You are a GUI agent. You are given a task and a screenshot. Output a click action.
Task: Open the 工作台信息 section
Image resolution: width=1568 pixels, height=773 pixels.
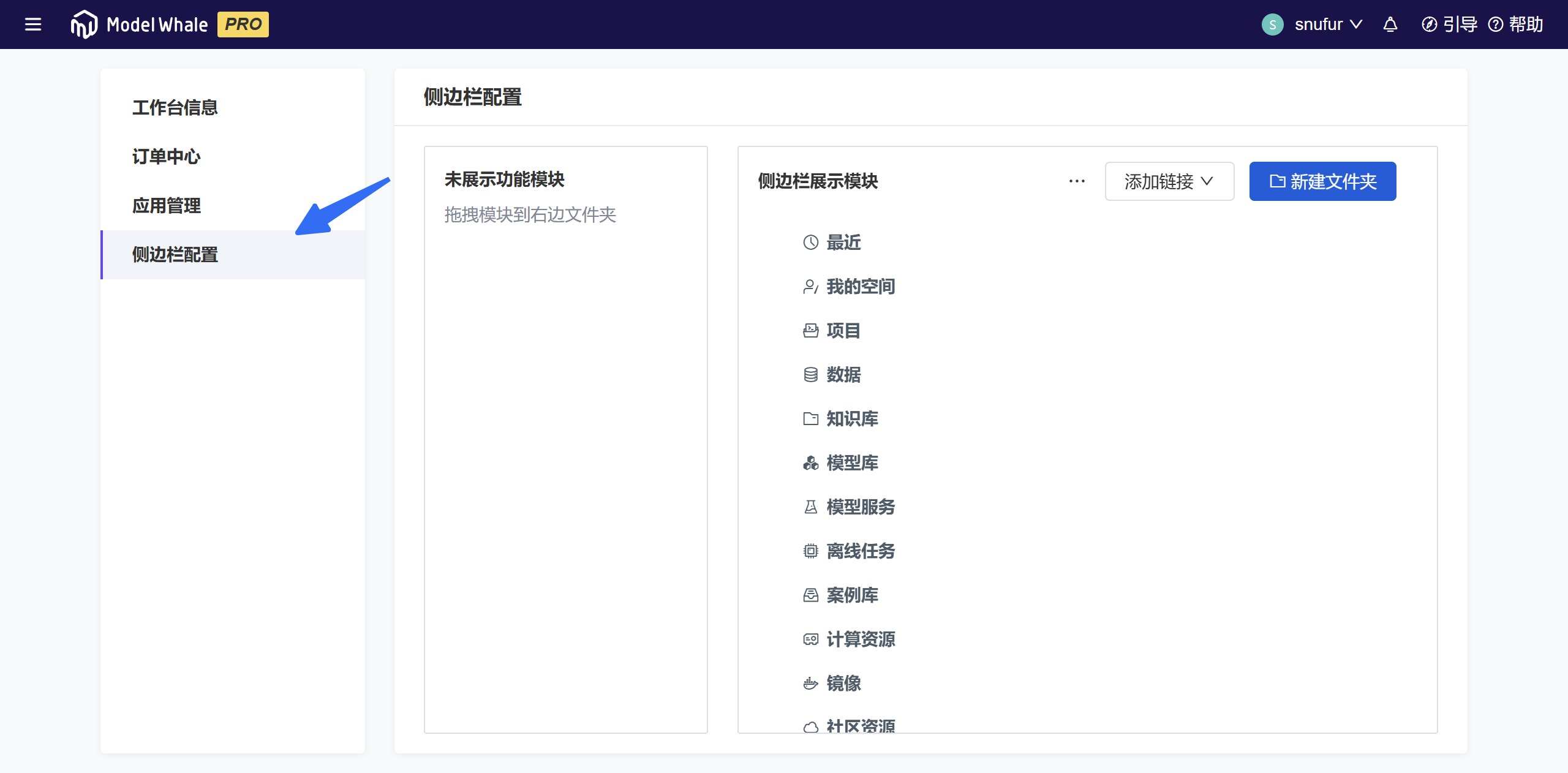[175, 107]
